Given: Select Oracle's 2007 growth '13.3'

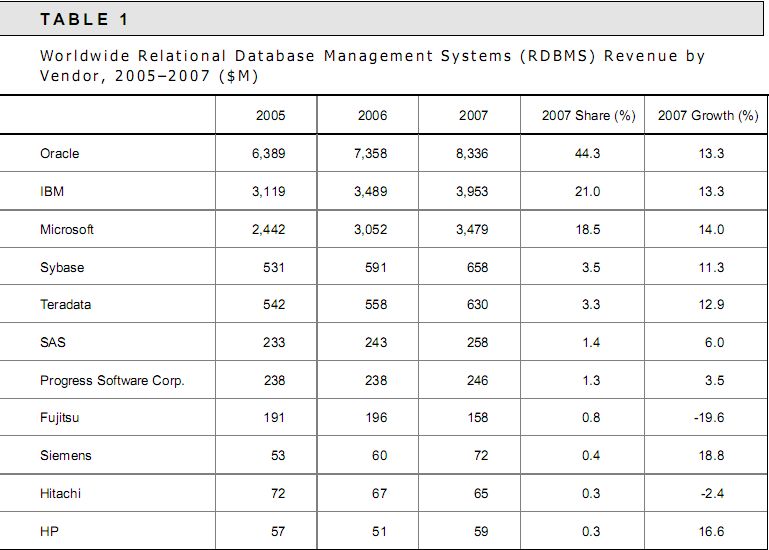Looking at the screenshot, I should tap(711, 154).
